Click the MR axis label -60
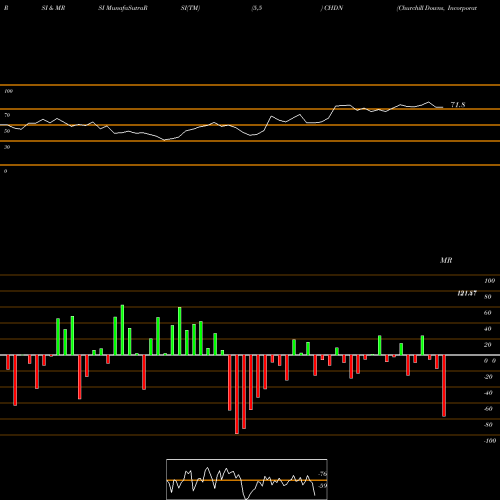 tap(488, 409)
